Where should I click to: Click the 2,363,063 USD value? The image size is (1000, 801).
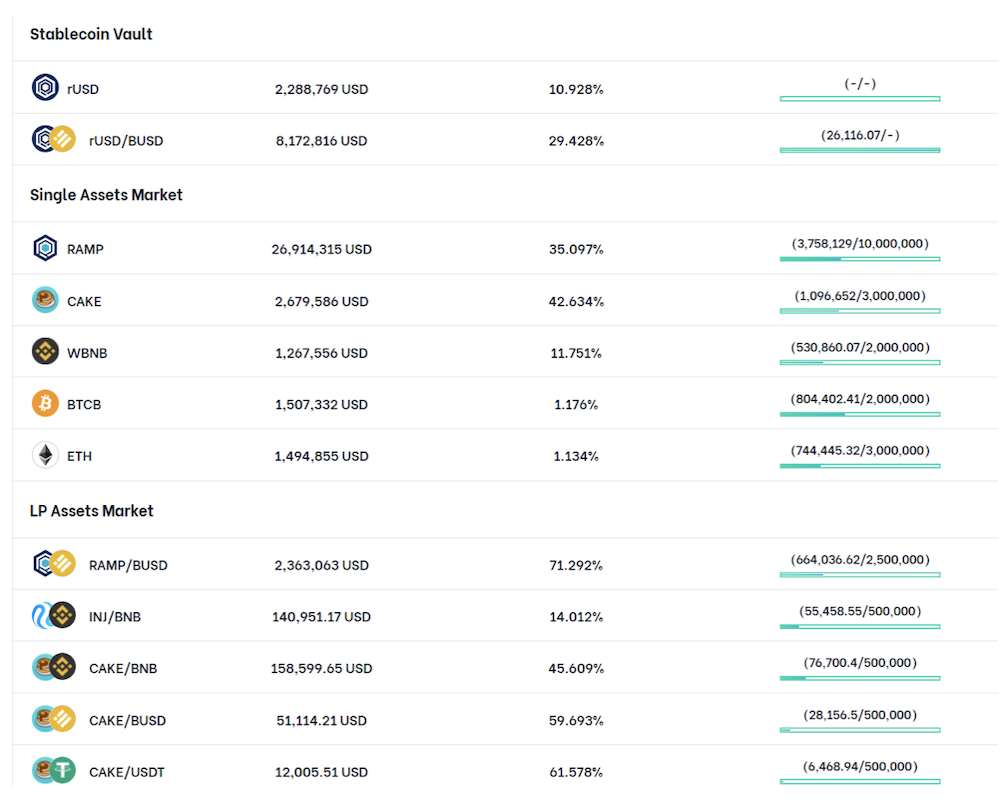tap(321, 566)
